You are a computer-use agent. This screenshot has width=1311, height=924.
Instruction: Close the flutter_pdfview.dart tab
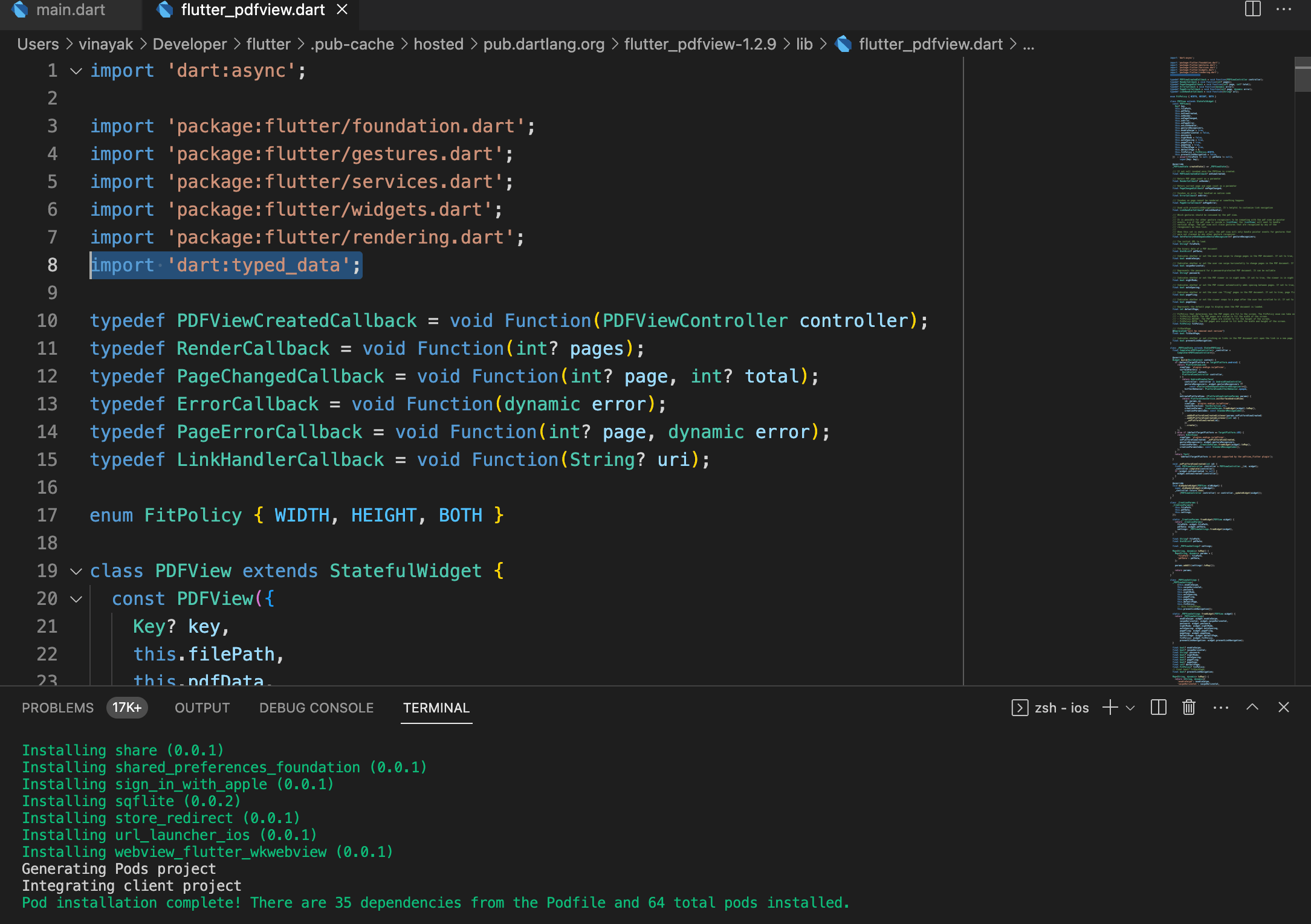pyautogui.click(x=342, y=10)
